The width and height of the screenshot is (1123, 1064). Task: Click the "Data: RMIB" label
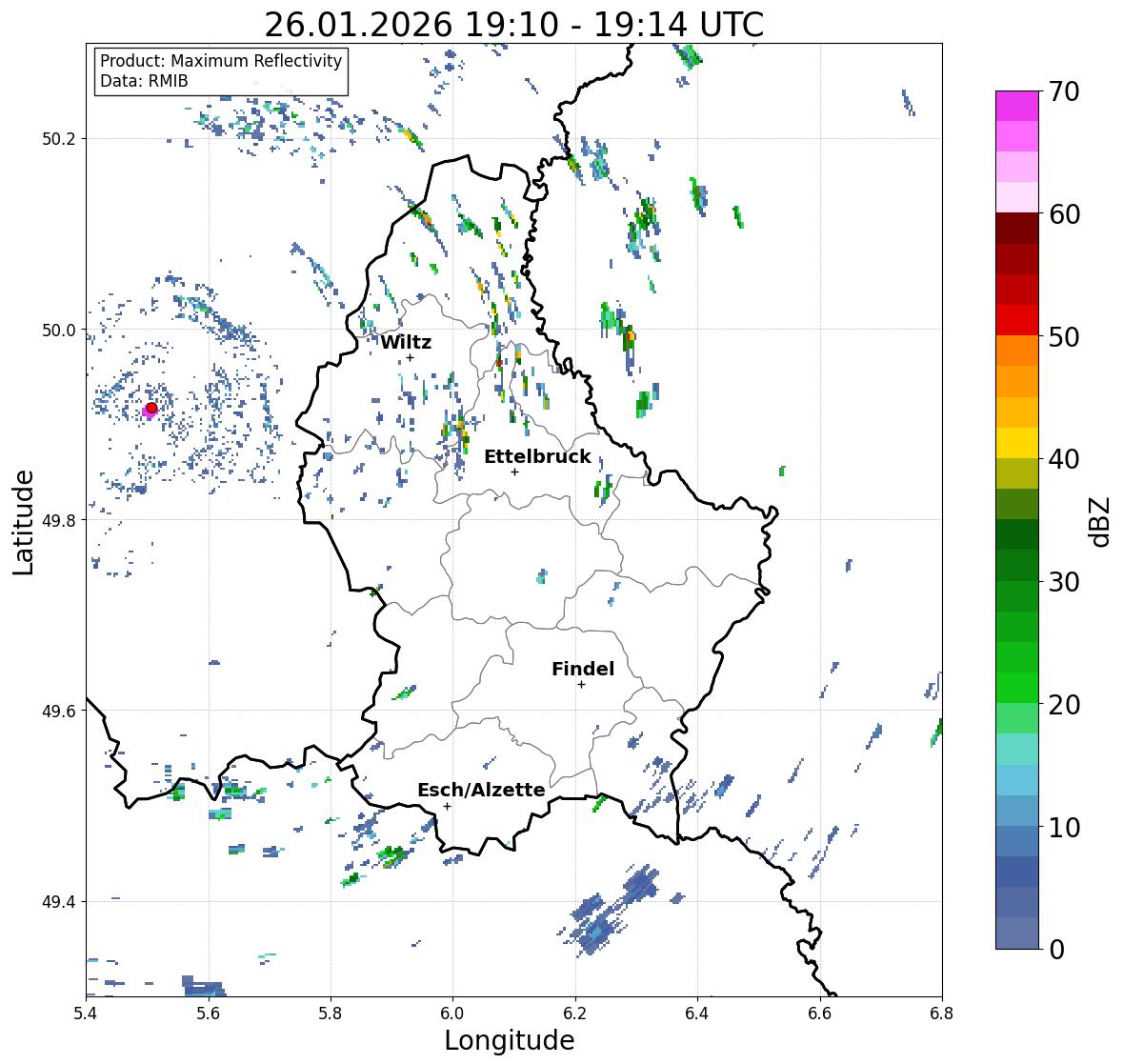click(144, 81)
